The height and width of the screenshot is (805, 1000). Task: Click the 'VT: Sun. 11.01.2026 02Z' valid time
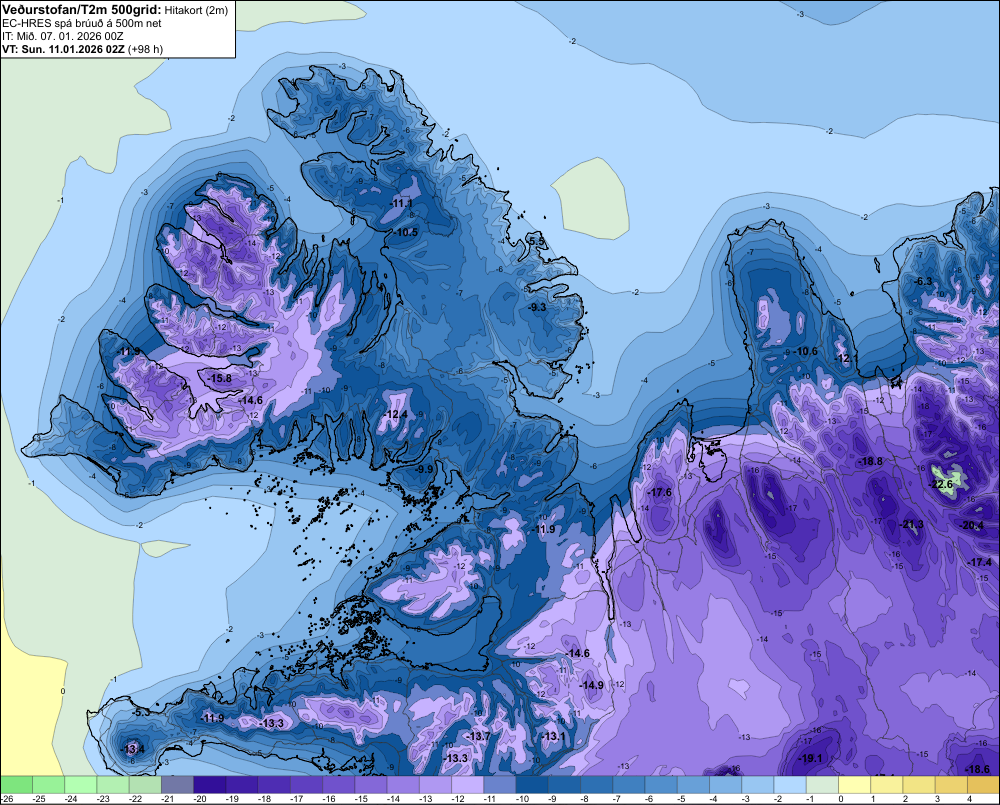(x=63, y=49)
